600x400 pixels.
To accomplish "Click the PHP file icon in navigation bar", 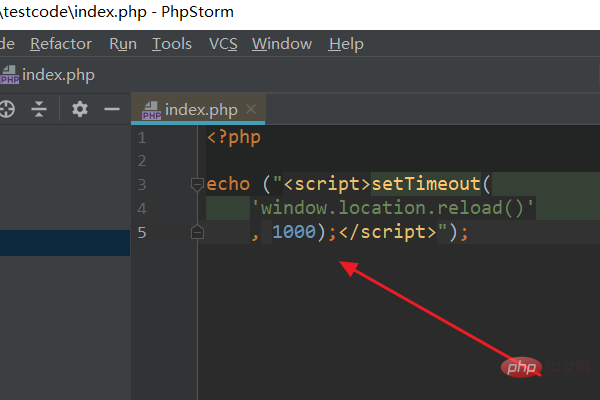I will 10,75.
